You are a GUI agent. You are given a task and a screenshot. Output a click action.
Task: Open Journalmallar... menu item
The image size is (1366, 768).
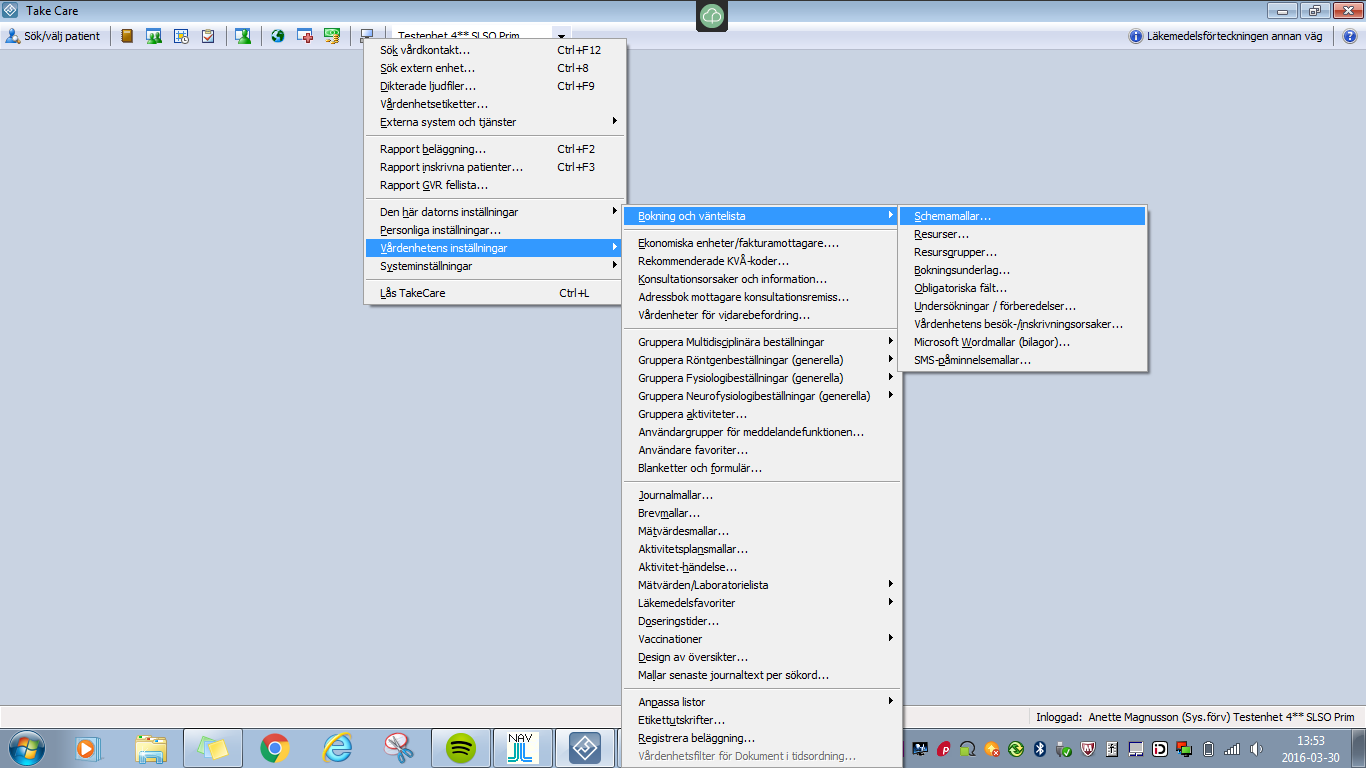tap(761, 495)
